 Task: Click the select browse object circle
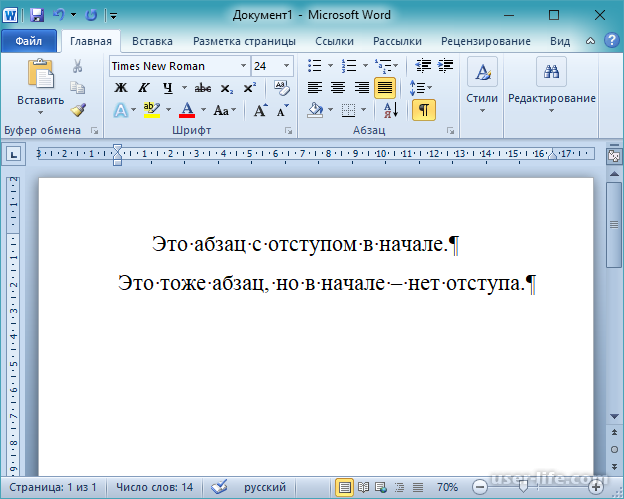coord(614,450)
